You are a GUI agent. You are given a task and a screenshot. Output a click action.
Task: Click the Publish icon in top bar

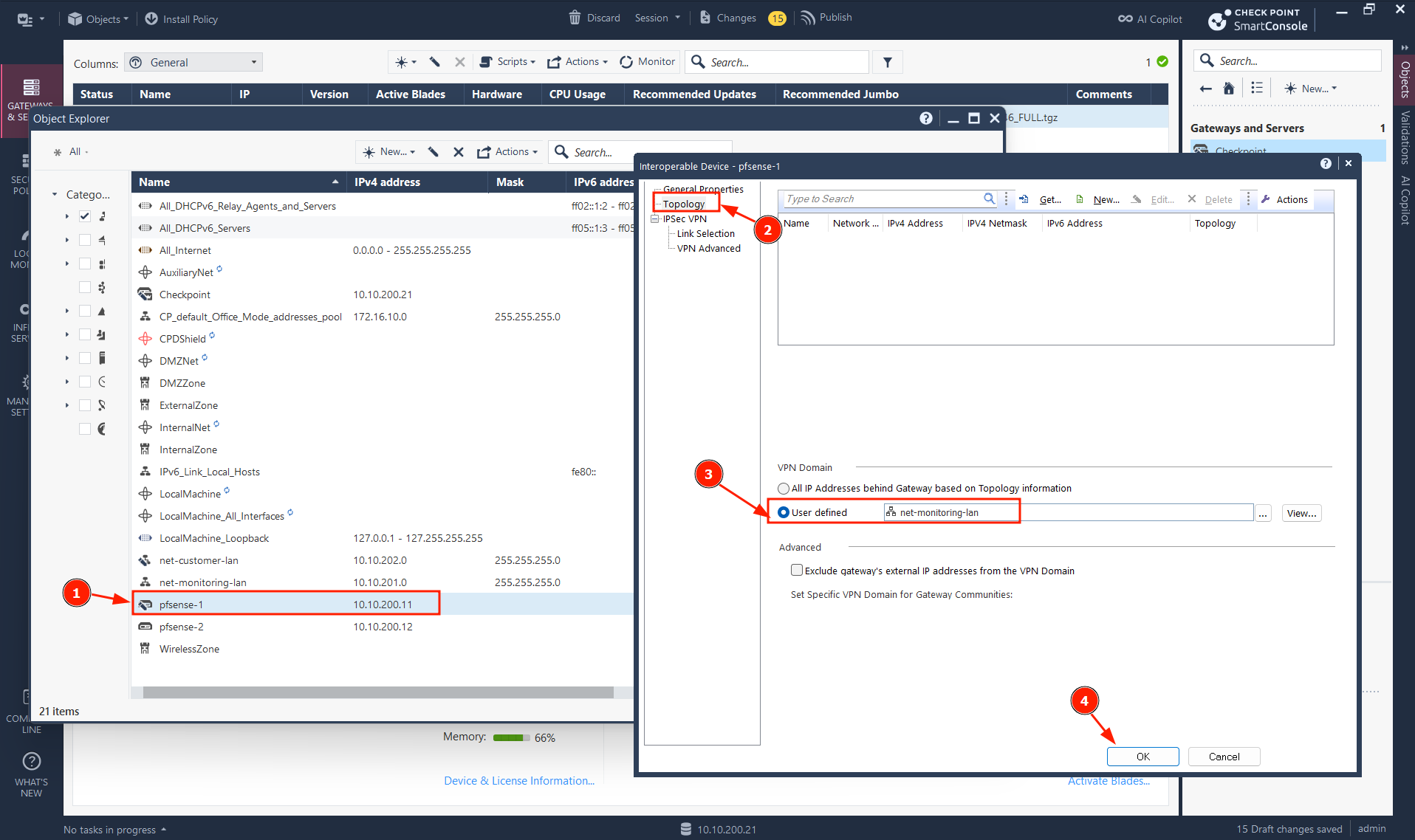pos(808,18)
